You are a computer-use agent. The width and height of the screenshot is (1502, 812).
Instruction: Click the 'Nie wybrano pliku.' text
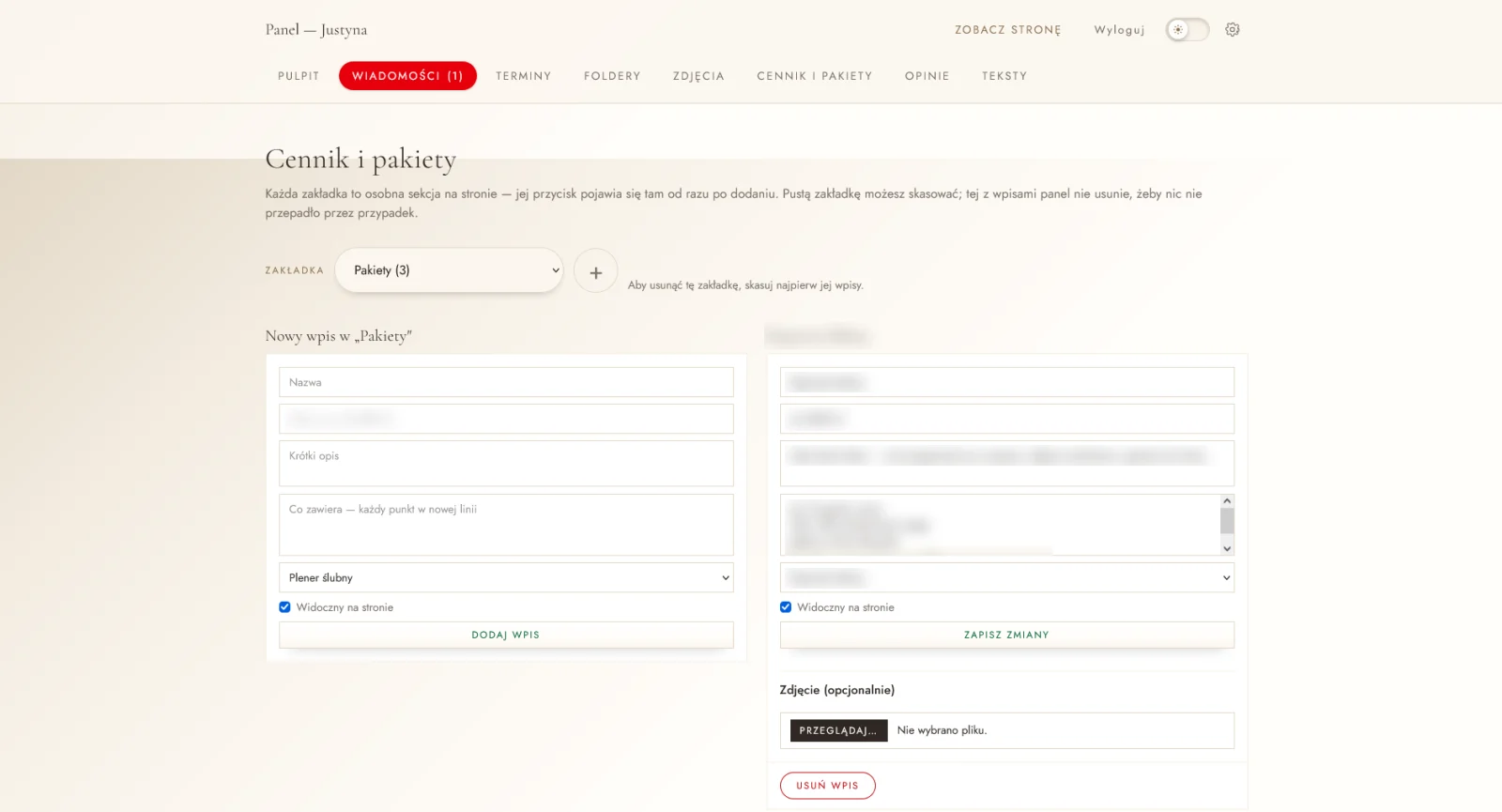point(942,730)
